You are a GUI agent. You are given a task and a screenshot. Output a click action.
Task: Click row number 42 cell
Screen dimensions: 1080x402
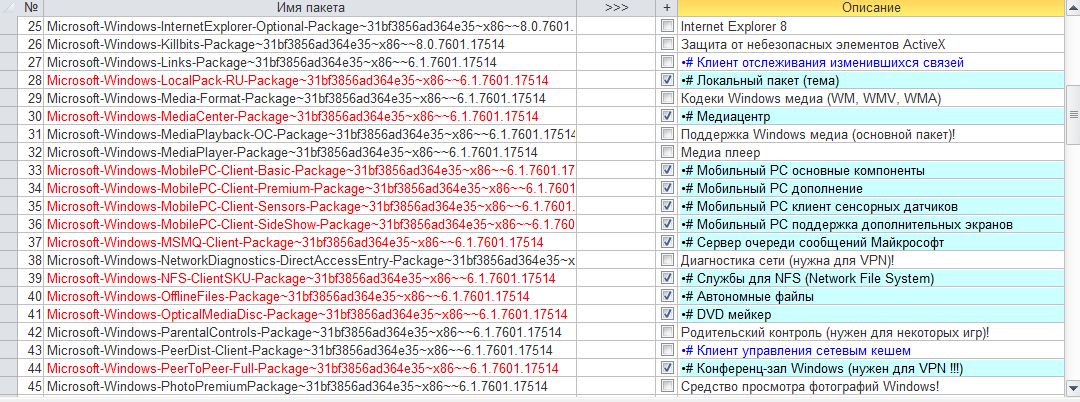point(30,332)
